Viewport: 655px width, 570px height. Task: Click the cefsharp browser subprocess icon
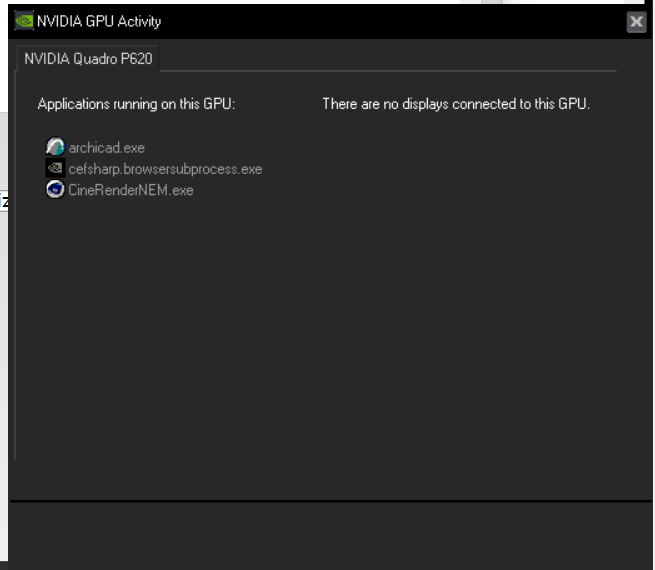pos(55,169)
